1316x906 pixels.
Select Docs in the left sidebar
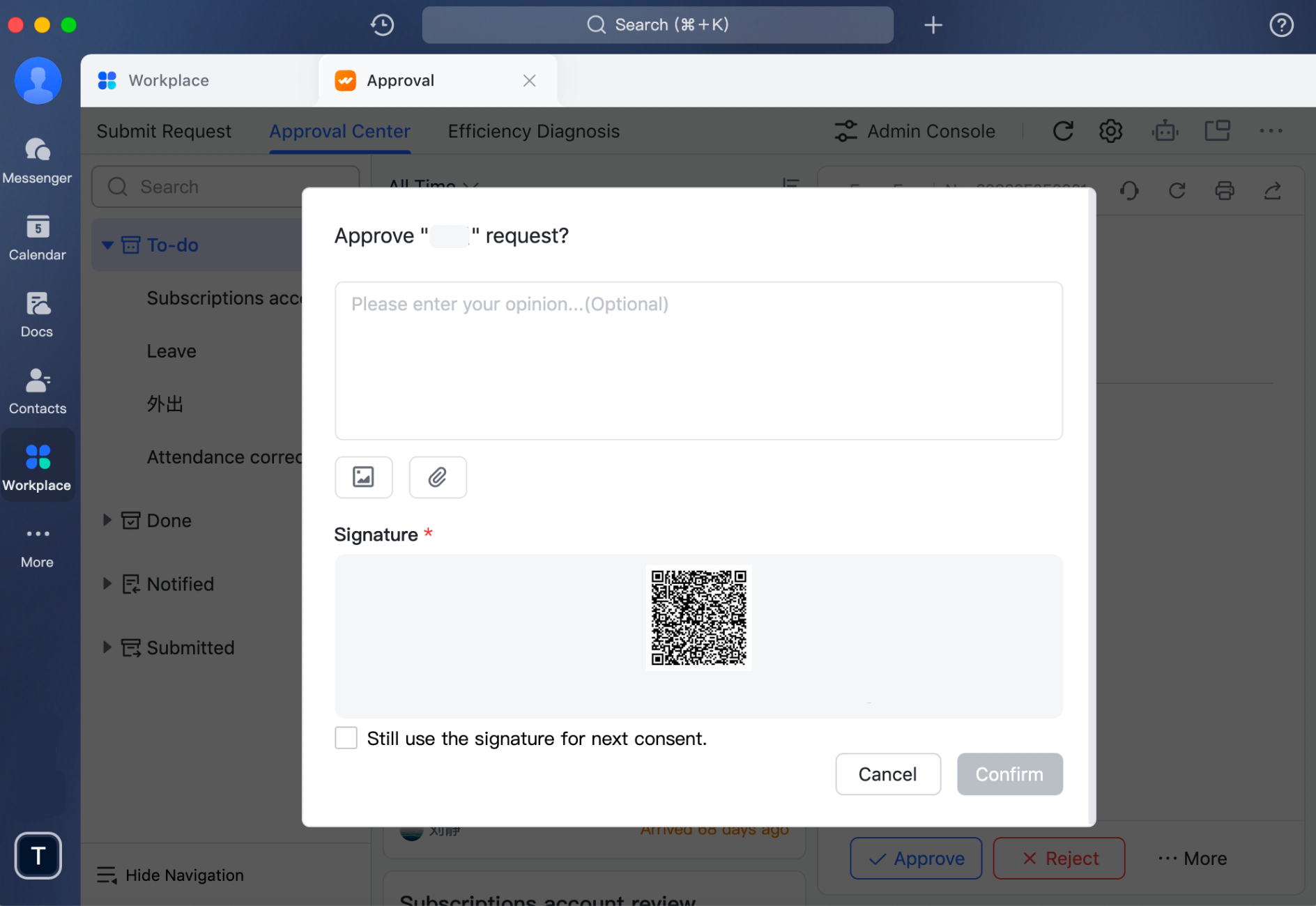coord(38,314)
